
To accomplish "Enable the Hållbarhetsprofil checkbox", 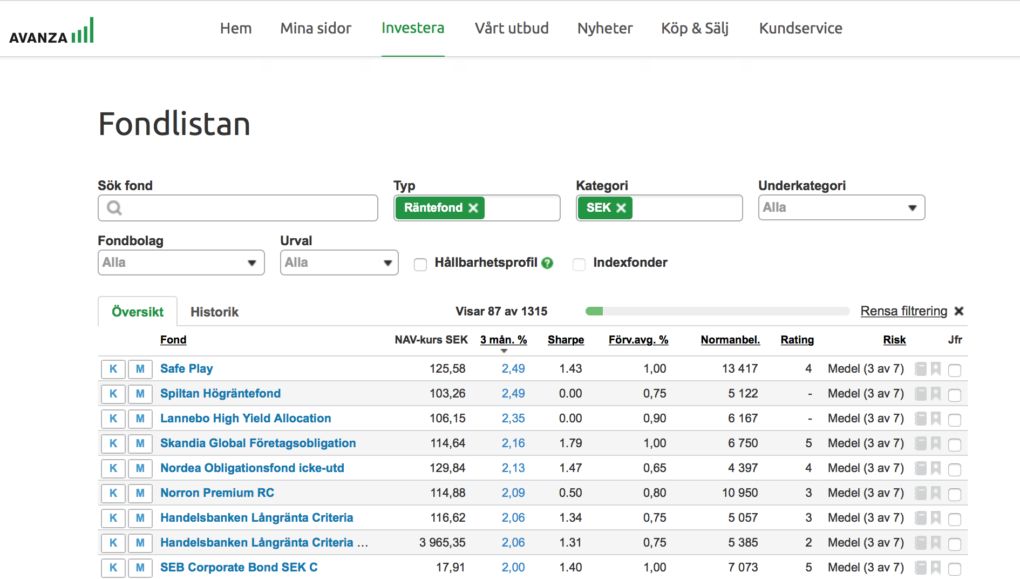I will coord(420,264).
